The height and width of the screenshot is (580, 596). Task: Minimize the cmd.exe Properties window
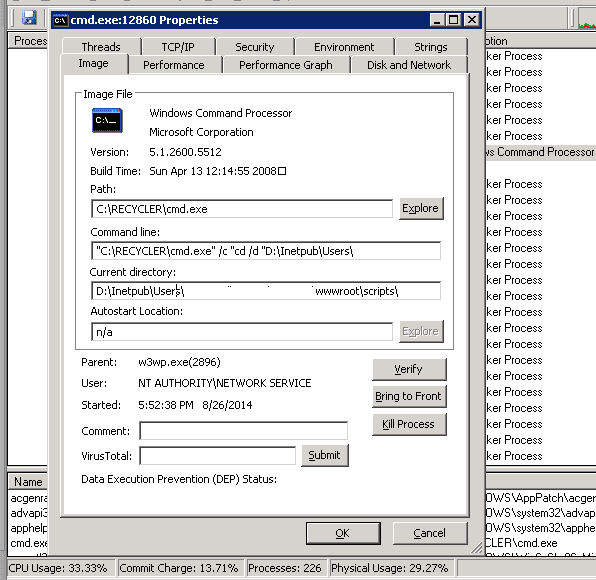[x=437, y=19]
